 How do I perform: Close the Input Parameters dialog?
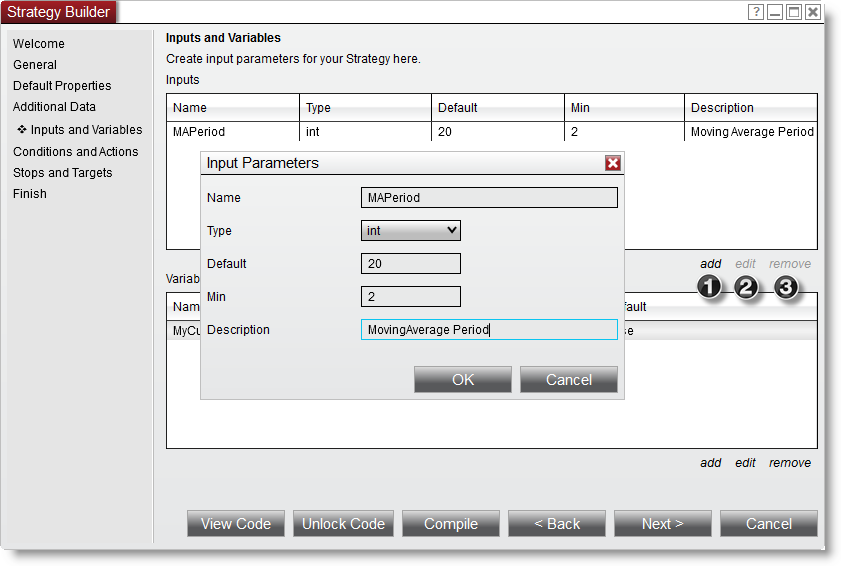(613, 163)
